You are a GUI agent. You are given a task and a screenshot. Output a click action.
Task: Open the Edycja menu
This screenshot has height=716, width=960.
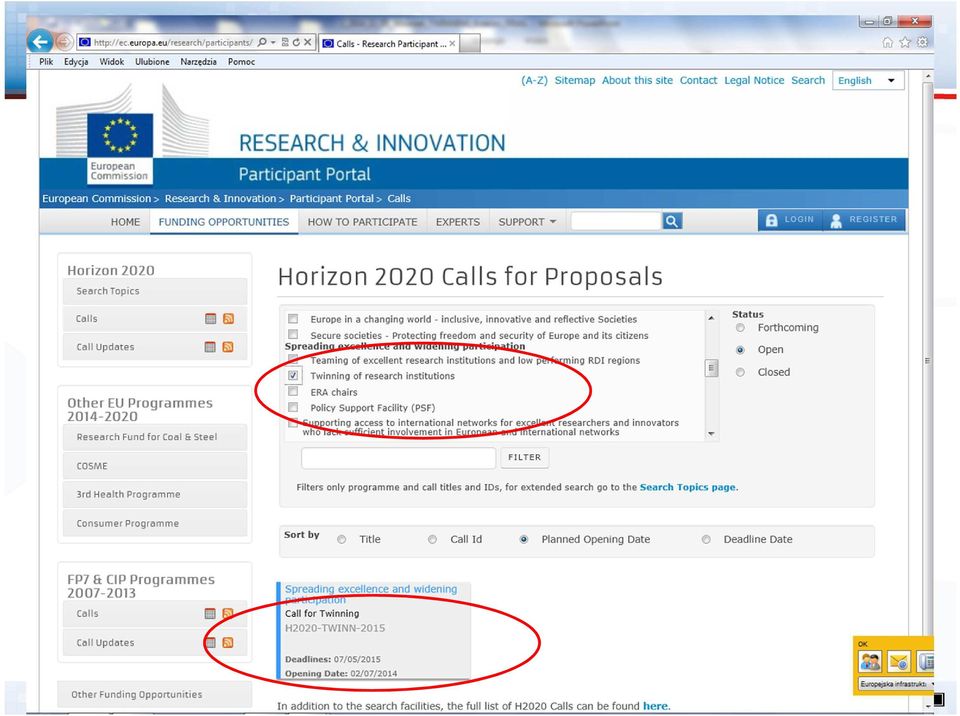pos(76,61)
